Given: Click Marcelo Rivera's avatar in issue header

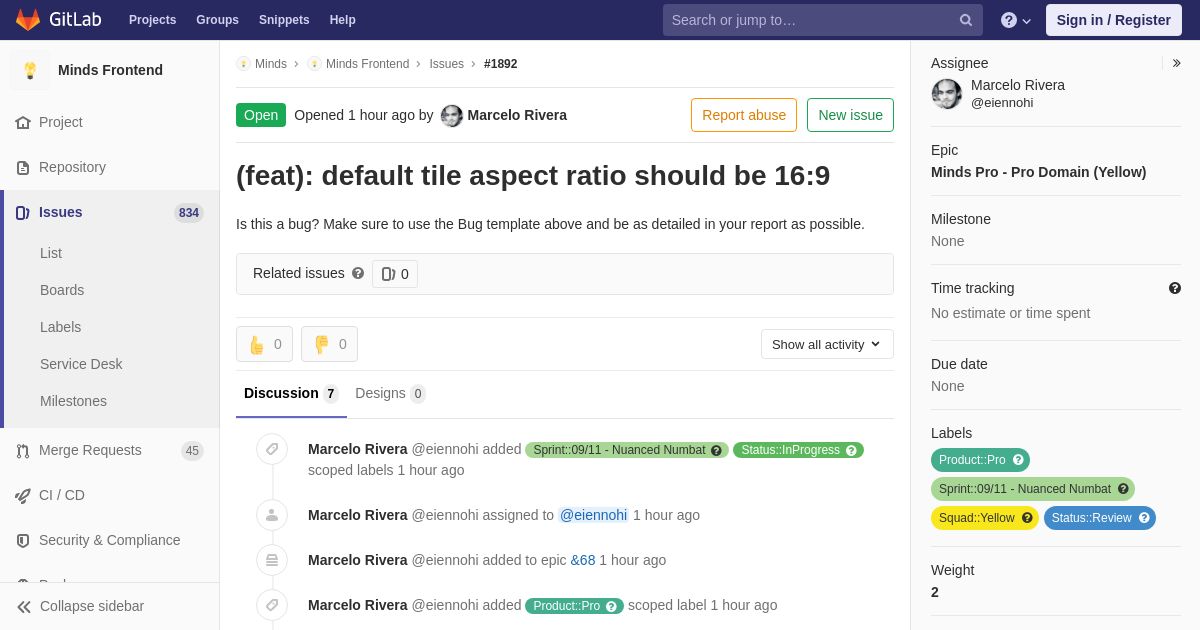Looking at the screenshot, I should 452,115.
